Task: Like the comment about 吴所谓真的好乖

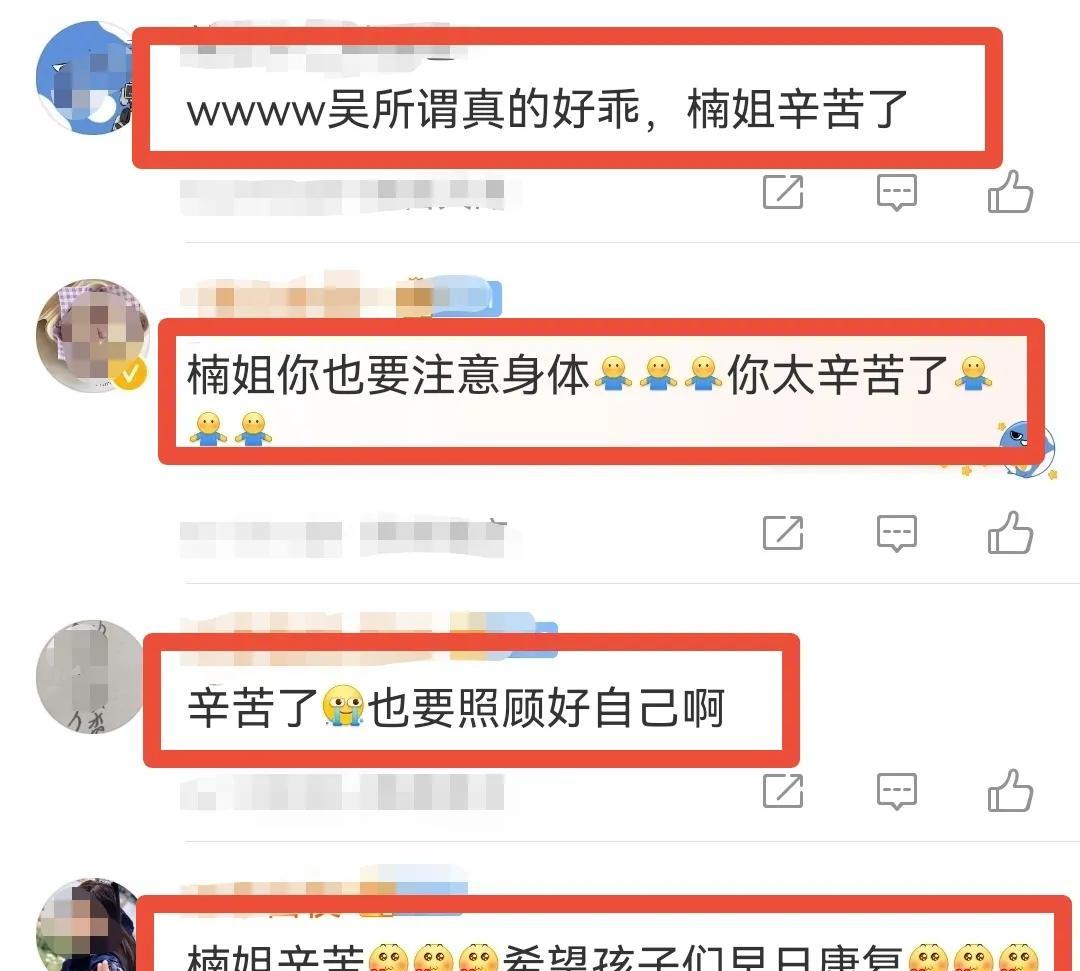Action: tap(1010, 191)
